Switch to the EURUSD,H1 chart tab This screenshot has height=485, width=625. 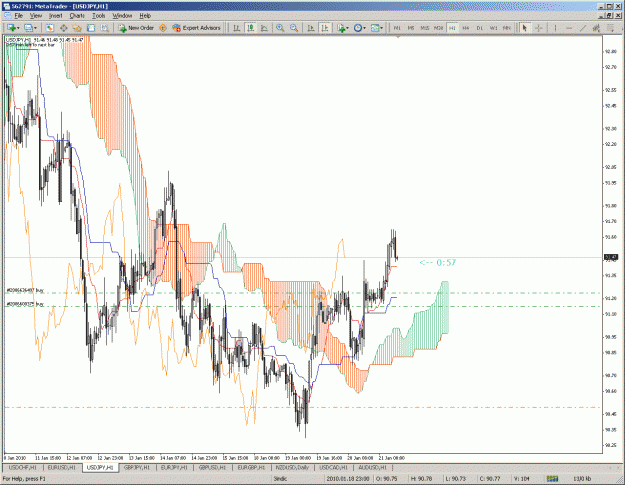pyautogui.click(x=61, y=467)
